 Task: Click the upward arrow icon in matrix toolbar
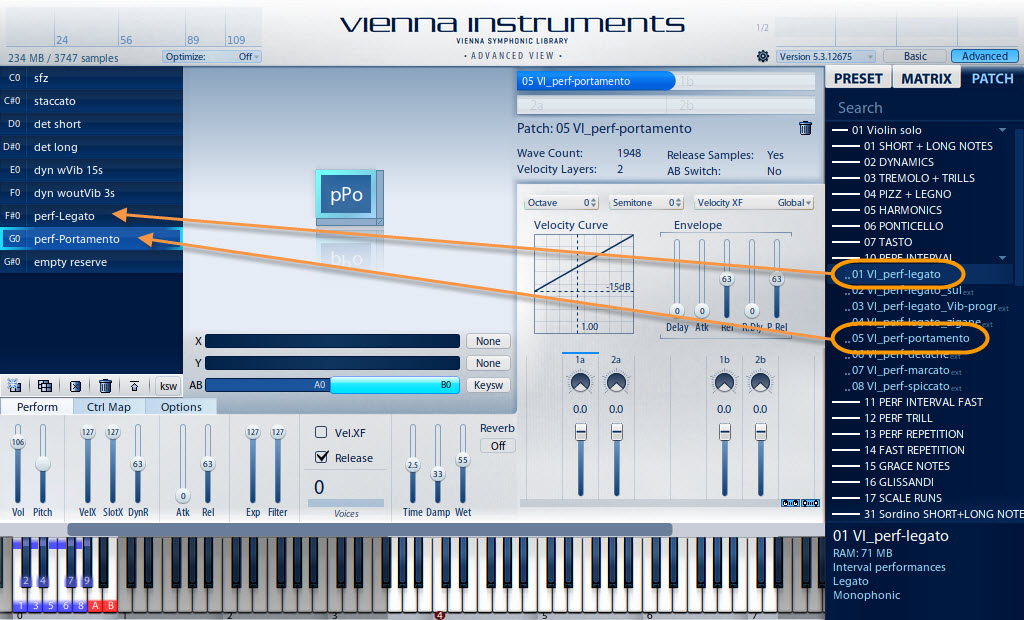(x=135, y=385)
